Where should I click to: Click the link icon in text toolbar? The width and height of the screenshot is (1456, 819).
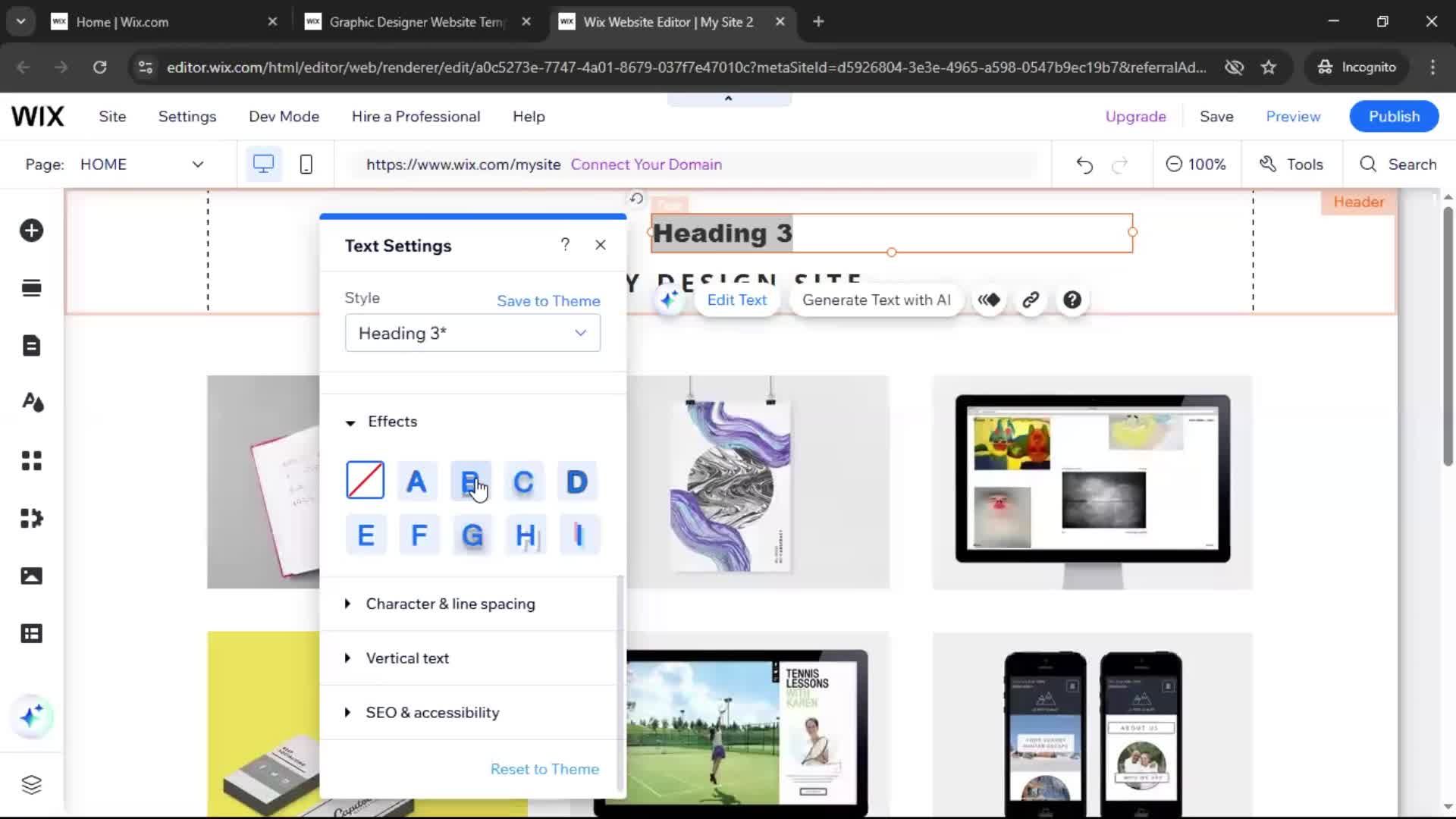pos(1031,300)
